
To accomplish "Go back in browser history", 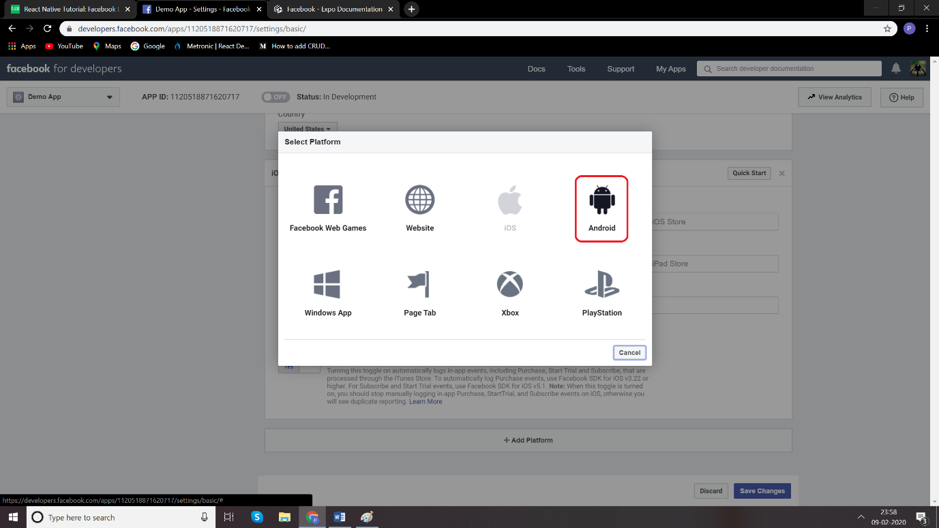I will (12, 28).
